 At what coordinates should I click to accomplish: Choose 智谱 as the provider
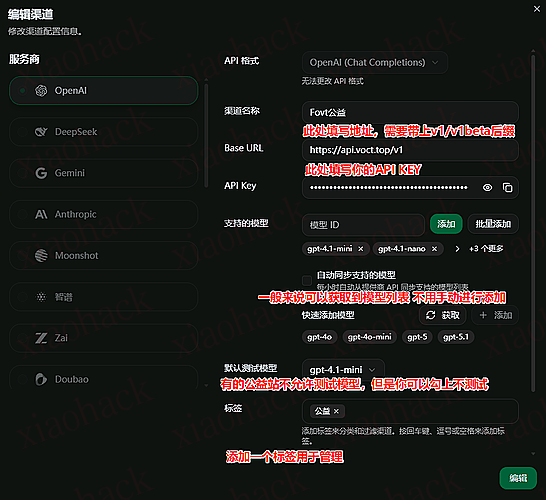pos(104,297)
